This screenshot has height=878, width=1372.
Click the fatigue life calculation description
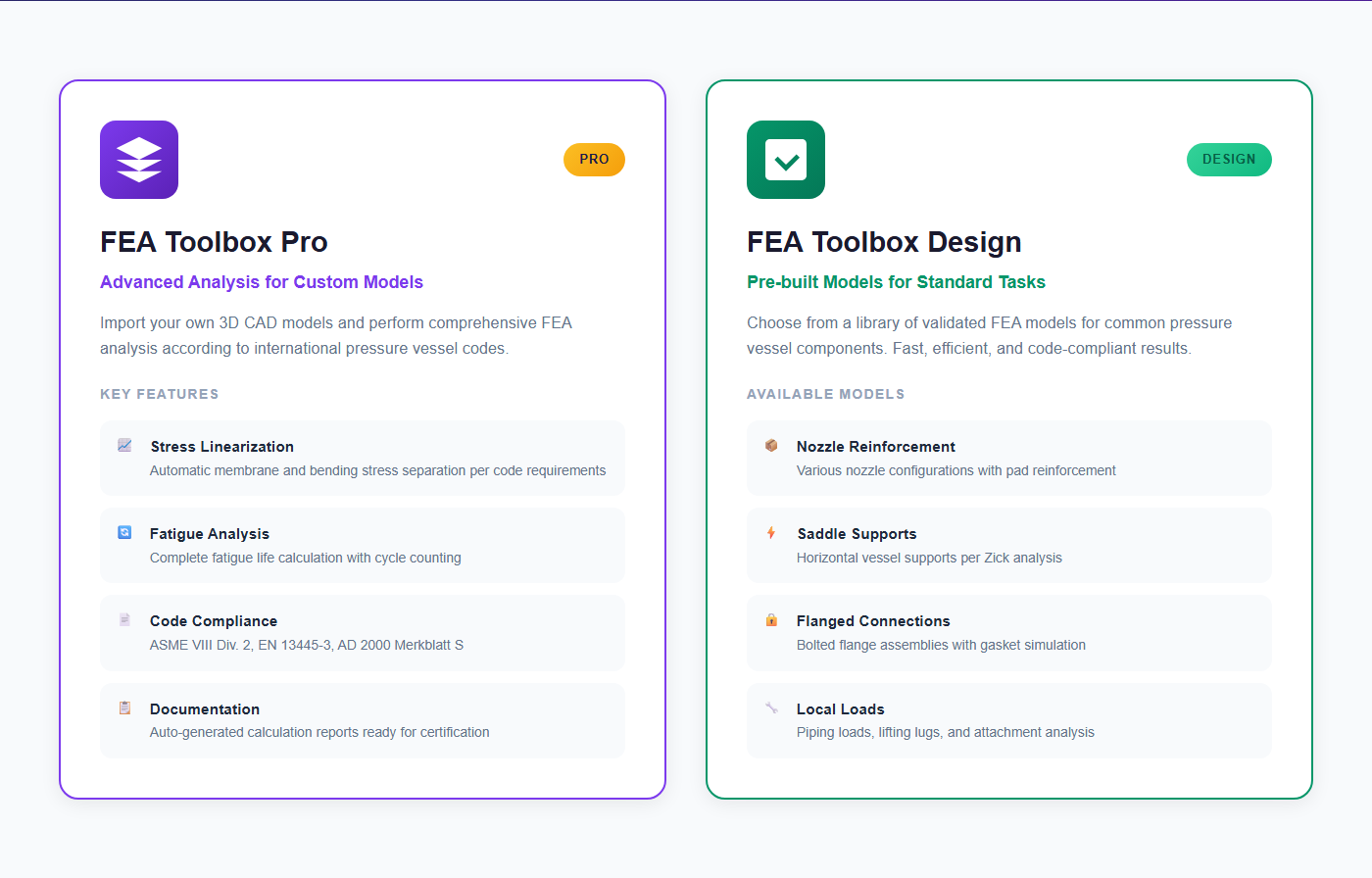tap(306, 558)
